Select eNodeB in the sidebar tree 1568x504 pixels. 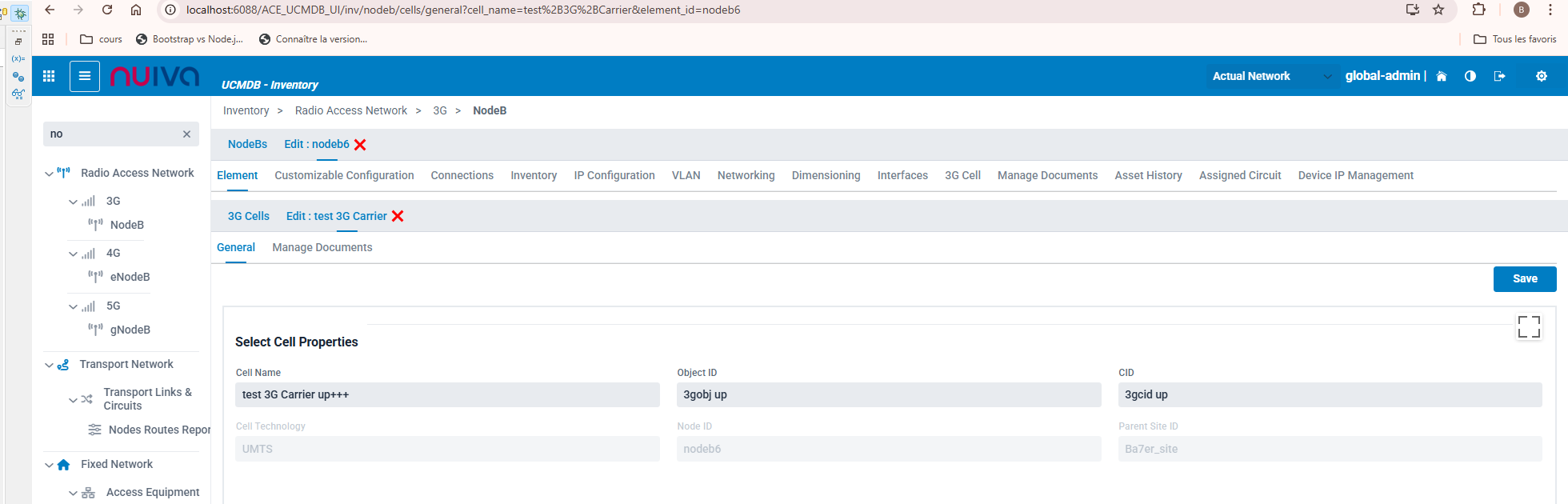coord(130,277)
